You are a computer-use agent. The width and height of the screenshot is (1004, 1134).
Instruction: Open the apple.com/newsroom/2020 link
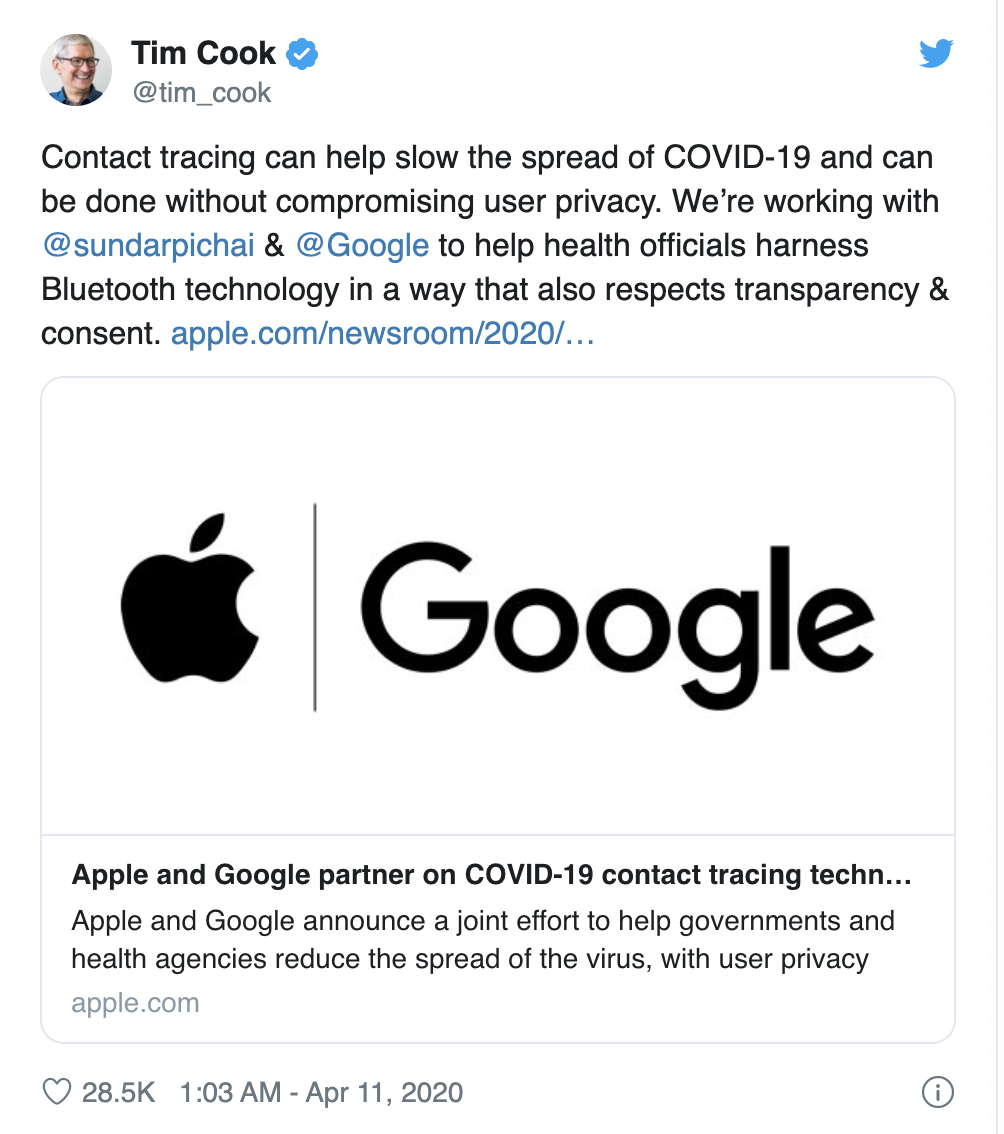coord(383,333)
